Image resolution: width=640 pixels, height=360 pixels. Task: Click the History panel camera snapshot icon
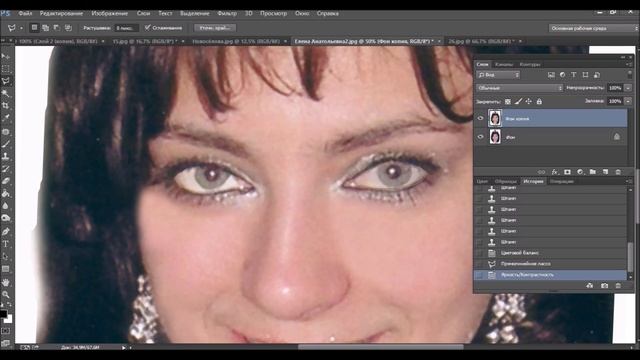604,286
